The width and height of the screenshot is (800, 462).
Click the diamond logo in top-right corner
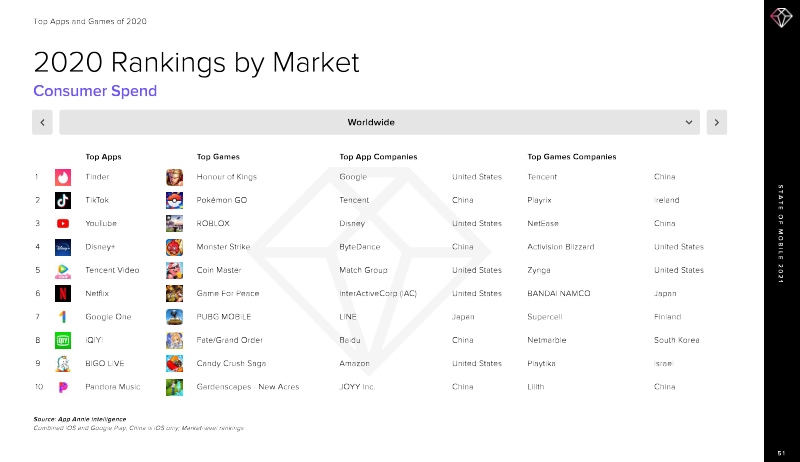(780, 19)
